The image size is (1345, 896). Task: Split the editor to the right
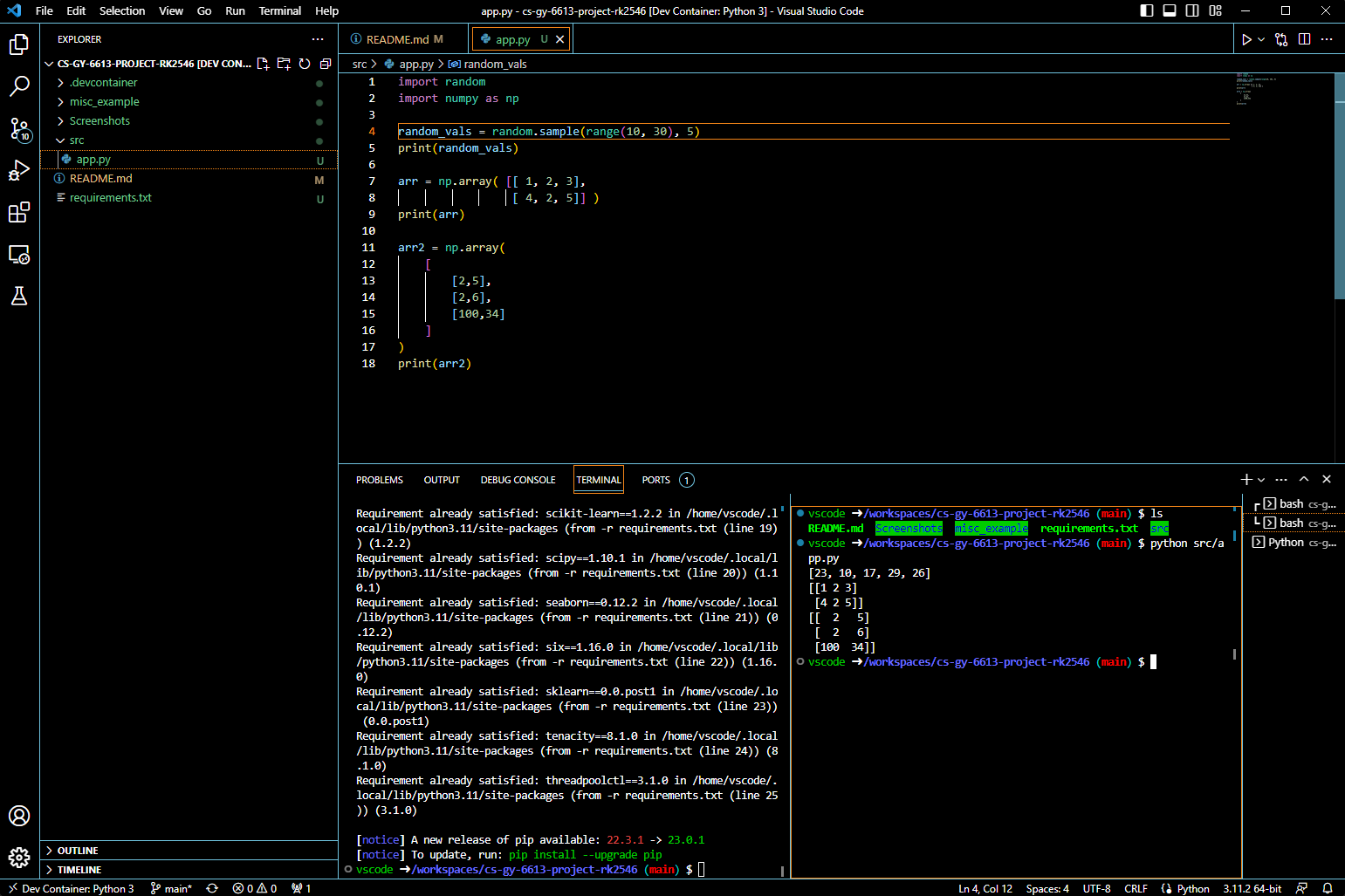(x=1304, y=39)
